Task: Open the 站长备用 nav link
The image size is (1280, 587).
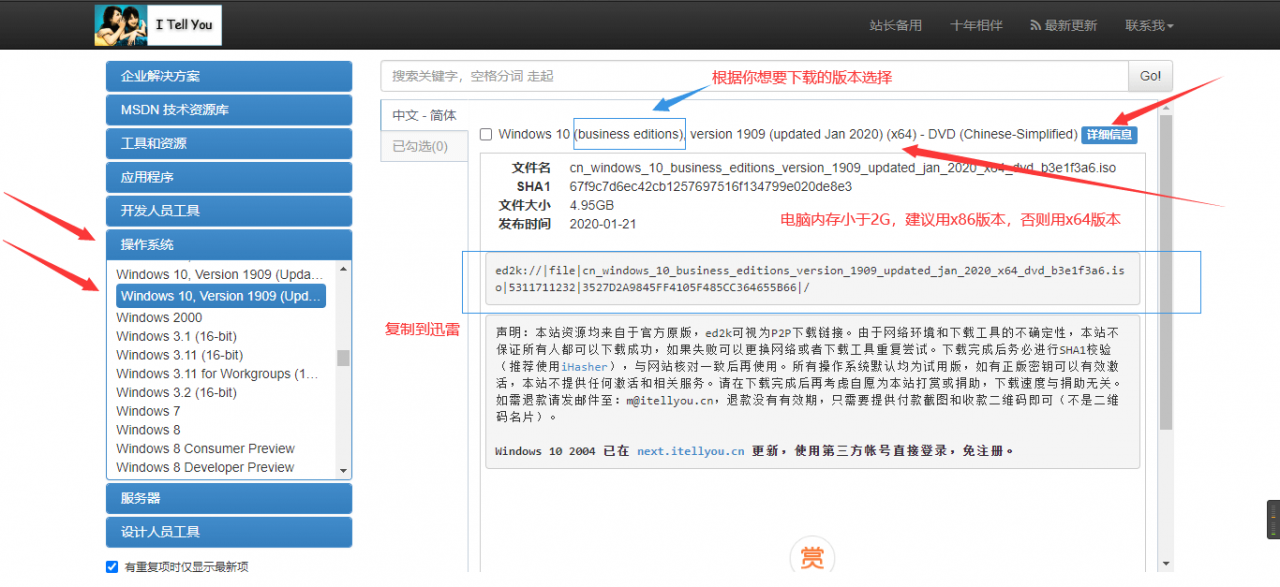Action: click(896, 25)
